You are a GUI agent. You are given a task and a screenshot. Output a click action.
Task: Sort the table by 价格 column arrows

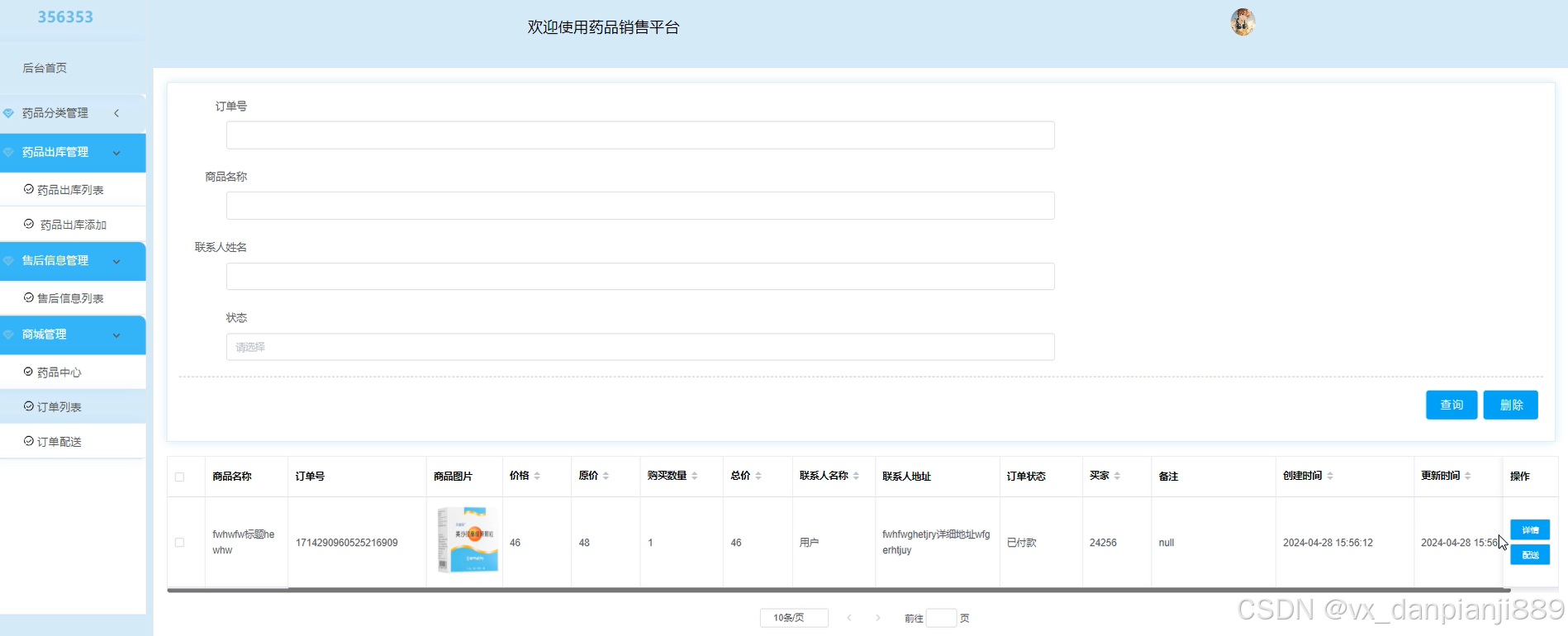point(537,476)
